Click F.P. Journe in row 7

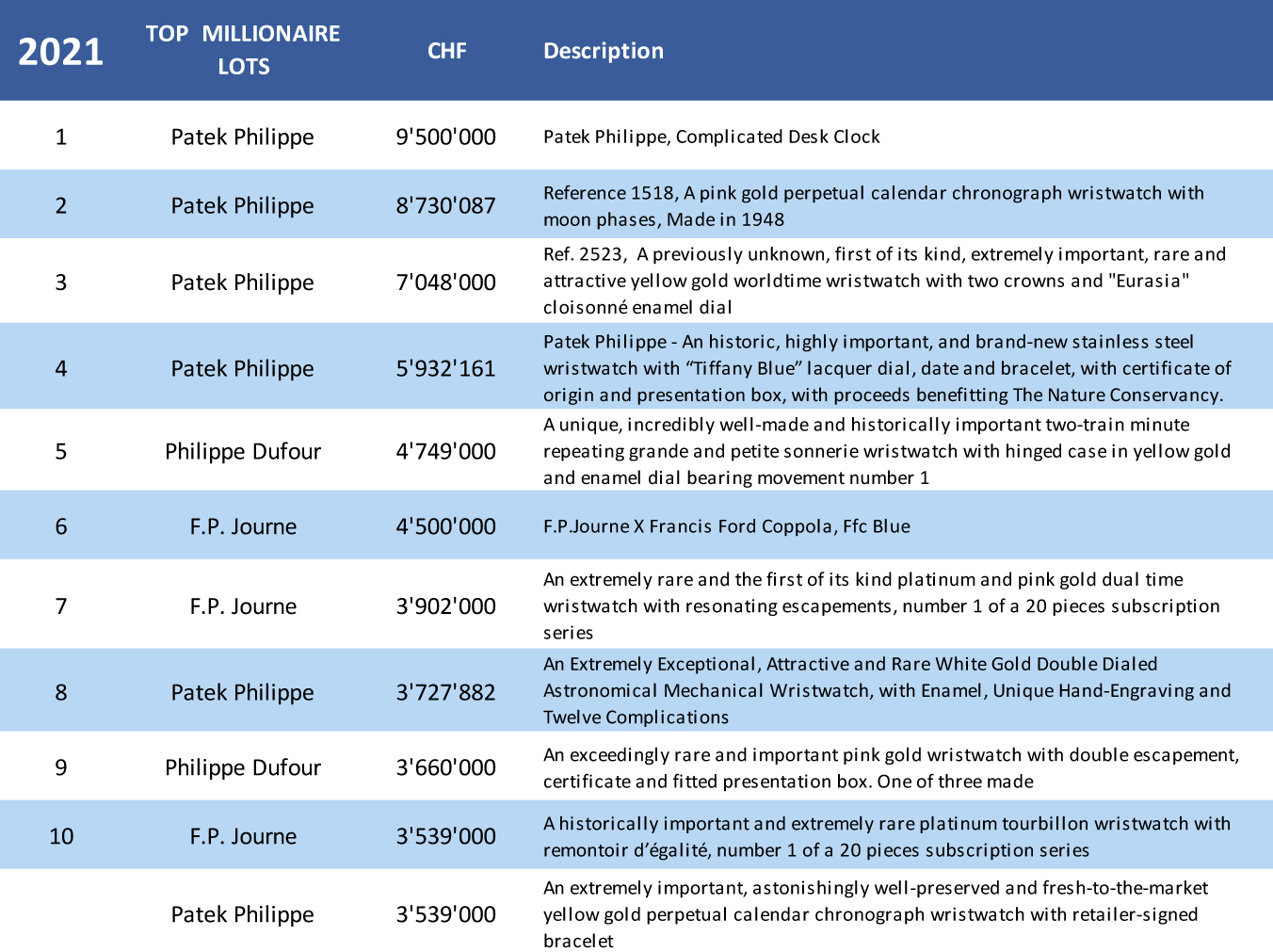click(x=243, y=606)
